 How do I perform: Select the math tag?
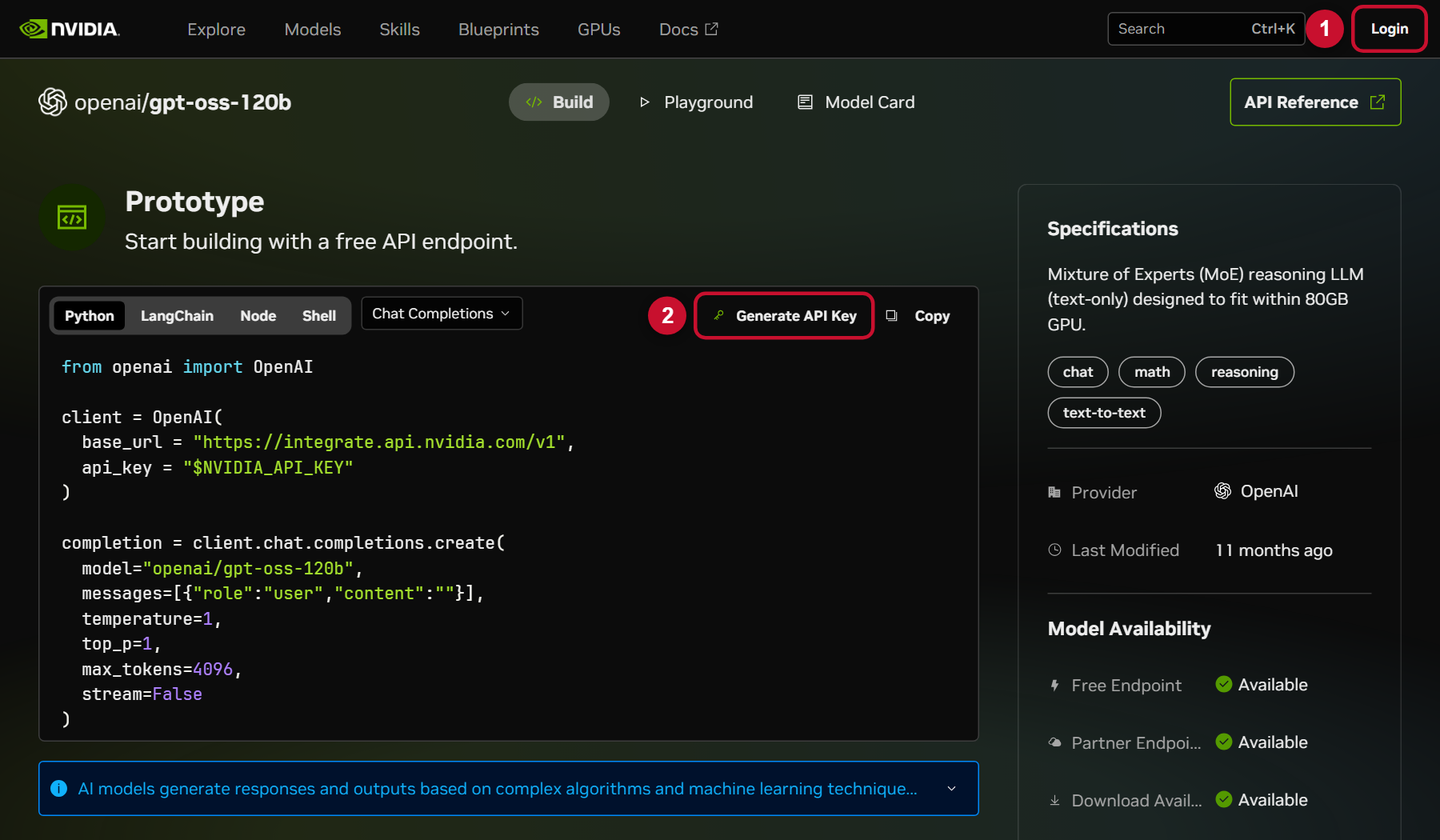coord(1152,372)
